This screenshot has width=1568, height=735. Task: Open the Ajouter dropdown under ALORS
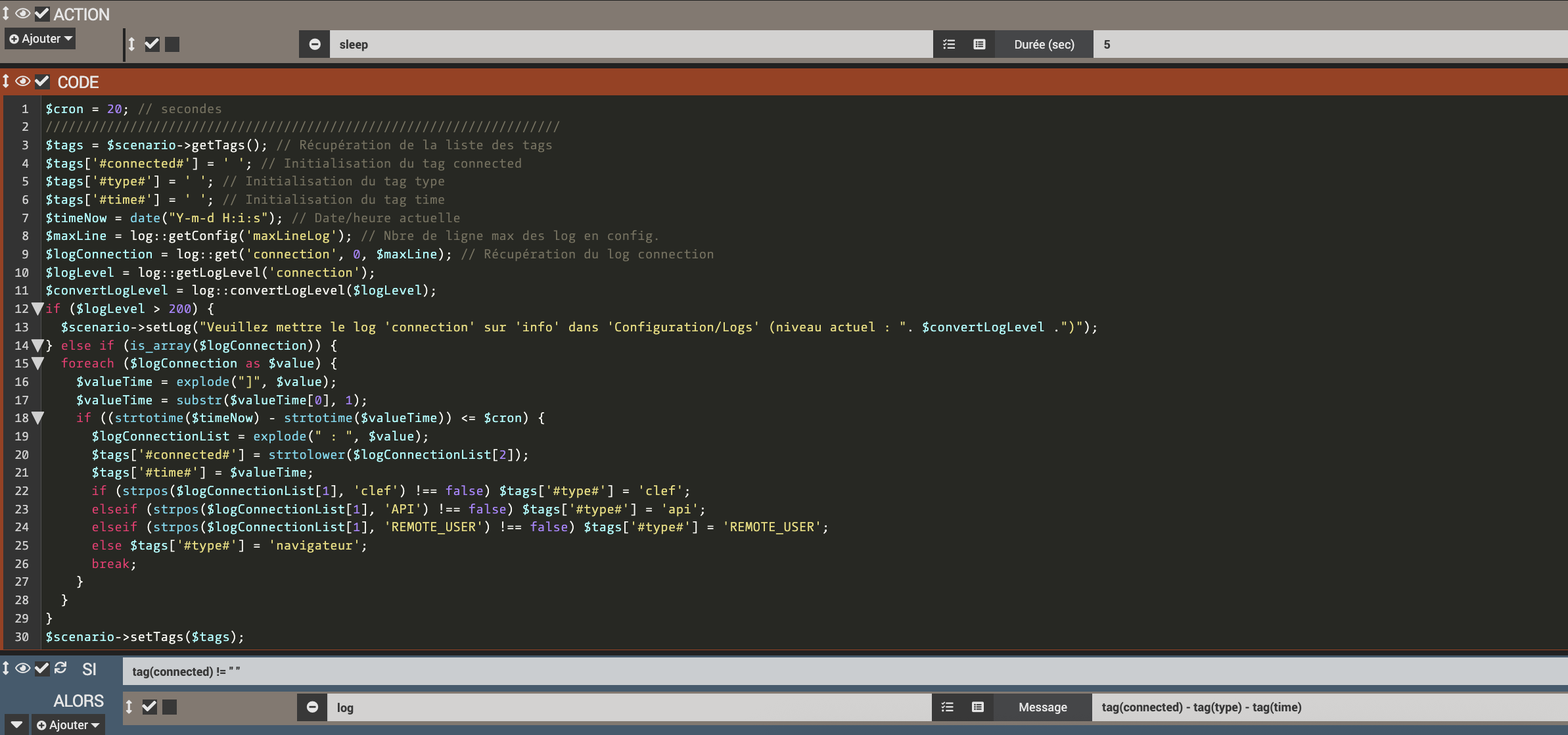click(x=68, y=725)
